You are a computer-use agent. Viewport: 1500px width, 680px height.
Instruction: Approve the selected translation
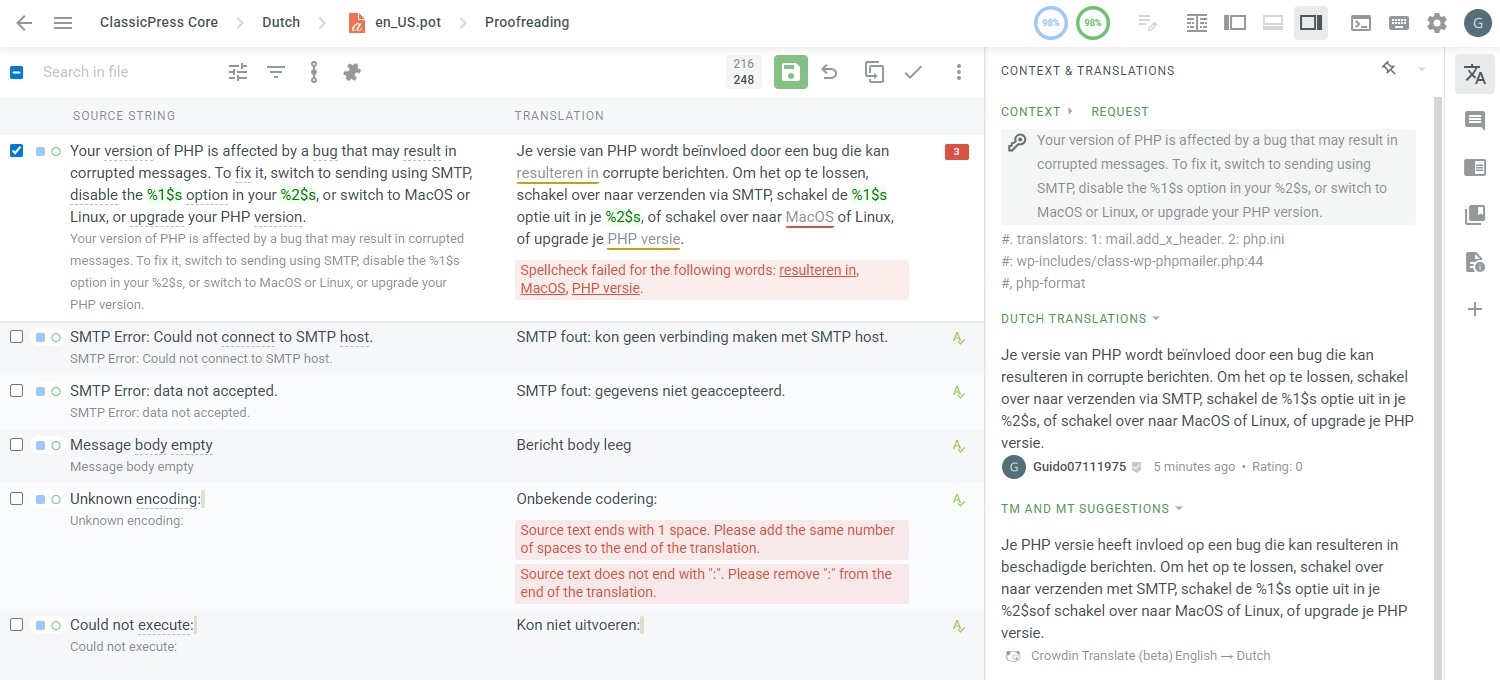913,72
